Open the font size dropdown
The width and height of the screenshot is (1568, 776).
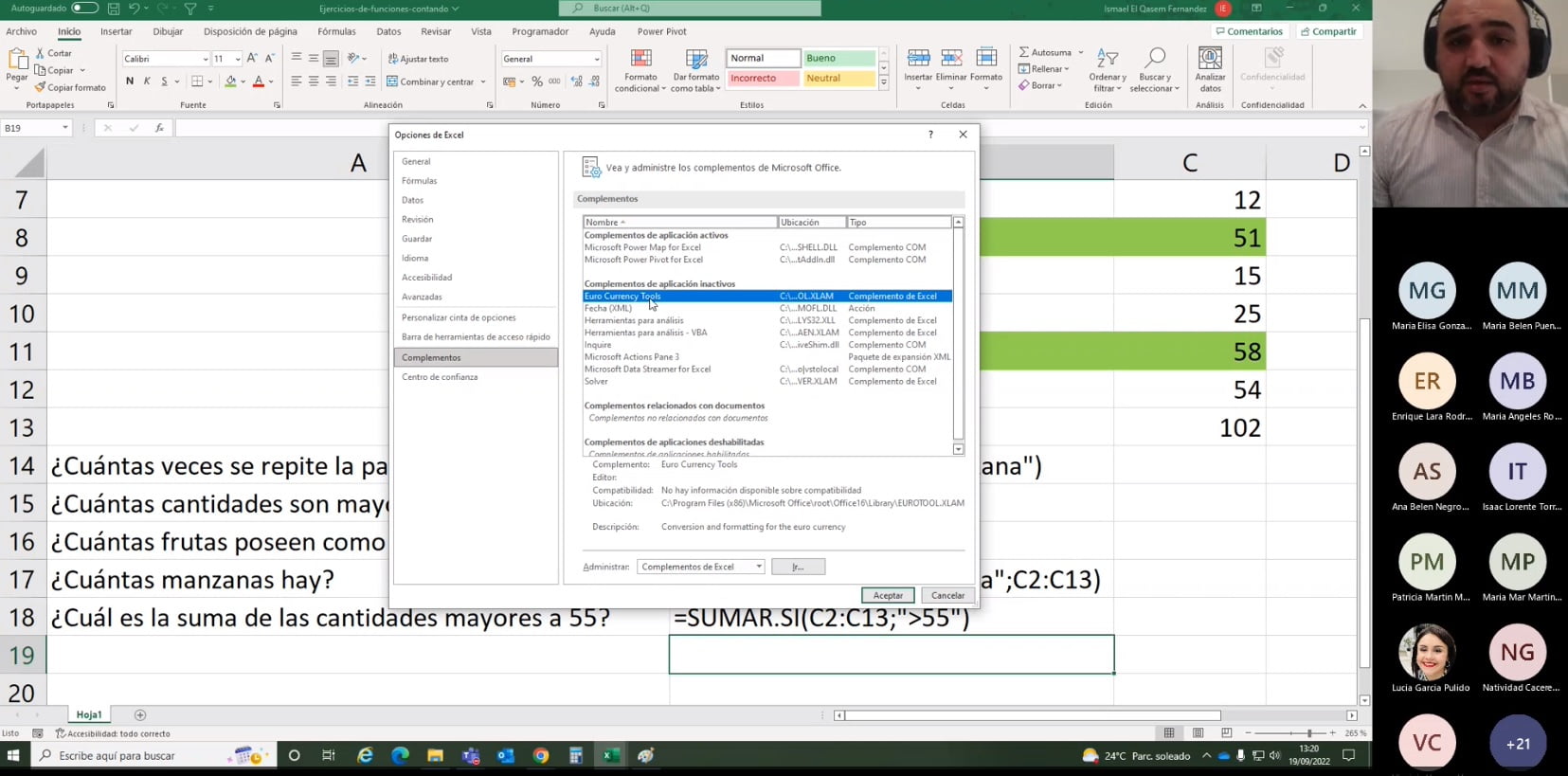click(x=238, y=59)
